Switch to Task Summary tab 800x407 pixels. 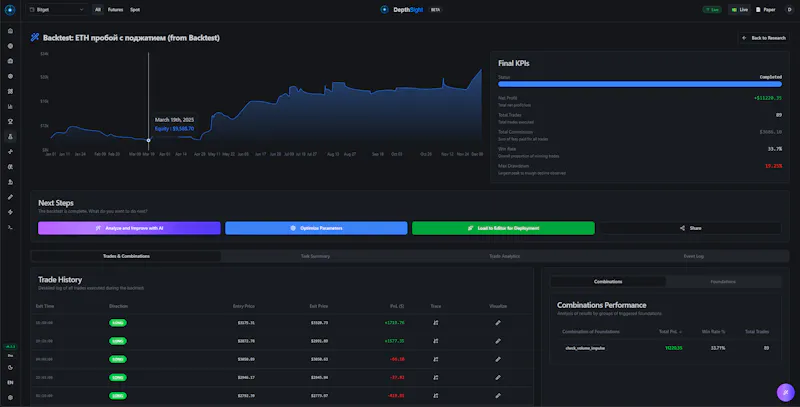coord(315,256)
